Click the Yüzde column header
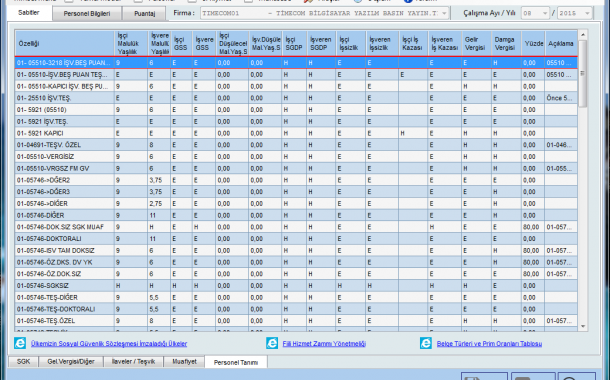This screenshot has width=610, height=380. (533, 44)
